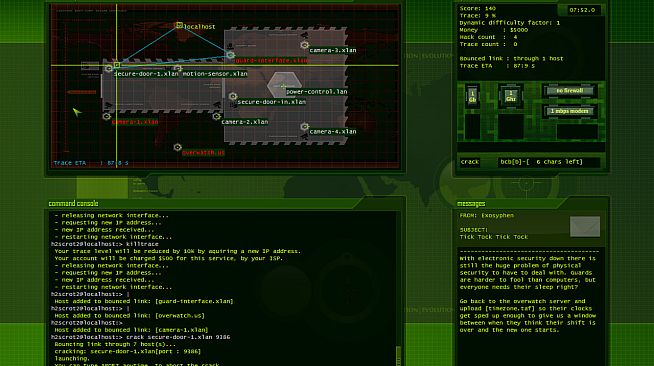Click 'Your trace level will be reduced' line
The image size is (654, 366).
(x=177, y=251)
